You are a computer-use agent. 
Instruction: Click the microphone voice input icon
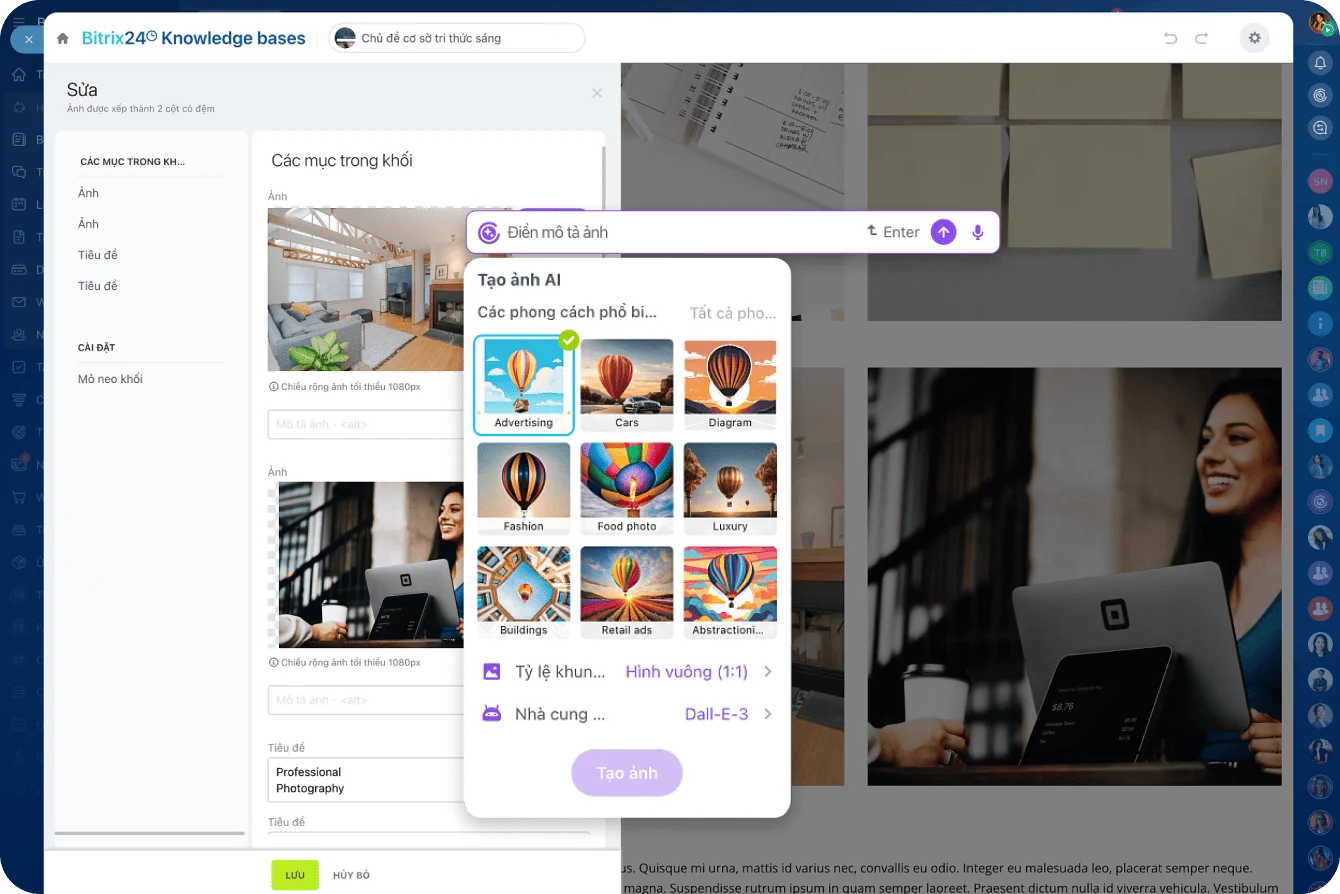(977, 232)
